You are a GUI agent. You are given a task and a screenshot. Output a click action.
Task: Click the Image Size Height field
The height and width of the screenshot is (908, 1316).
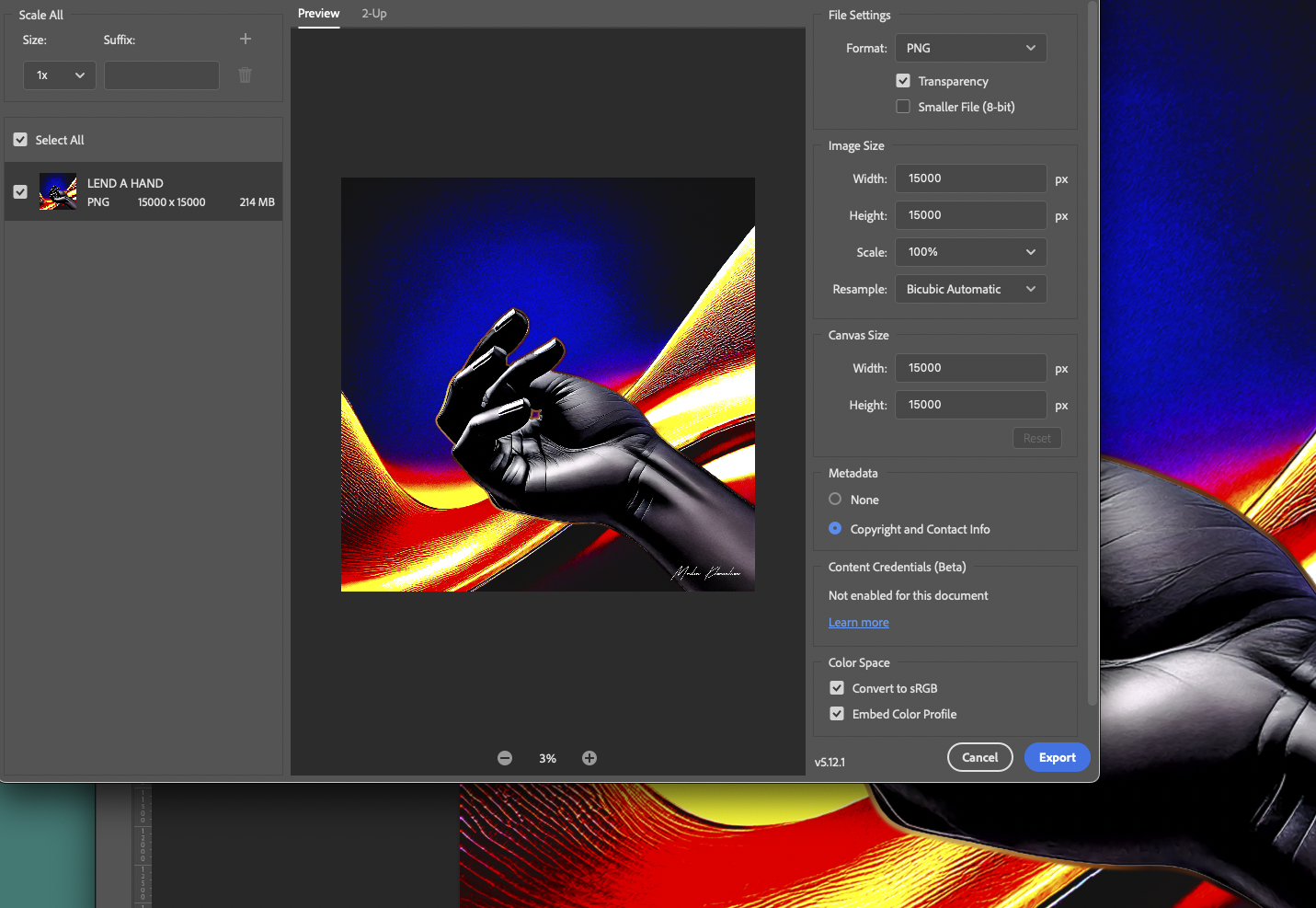971,215
